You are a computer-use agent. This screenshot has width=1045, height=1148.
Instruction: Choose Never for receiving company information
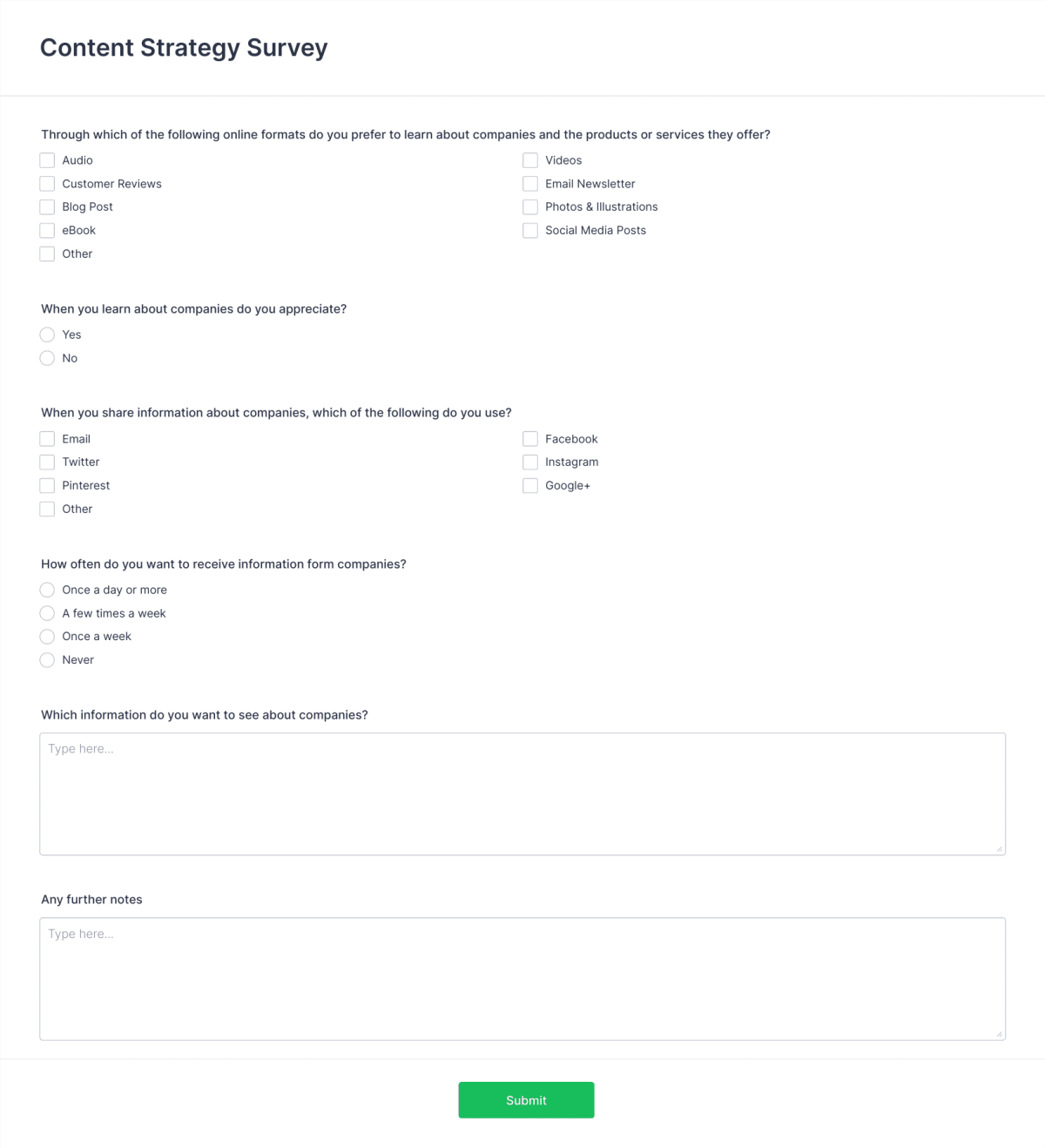pos(48,660)
